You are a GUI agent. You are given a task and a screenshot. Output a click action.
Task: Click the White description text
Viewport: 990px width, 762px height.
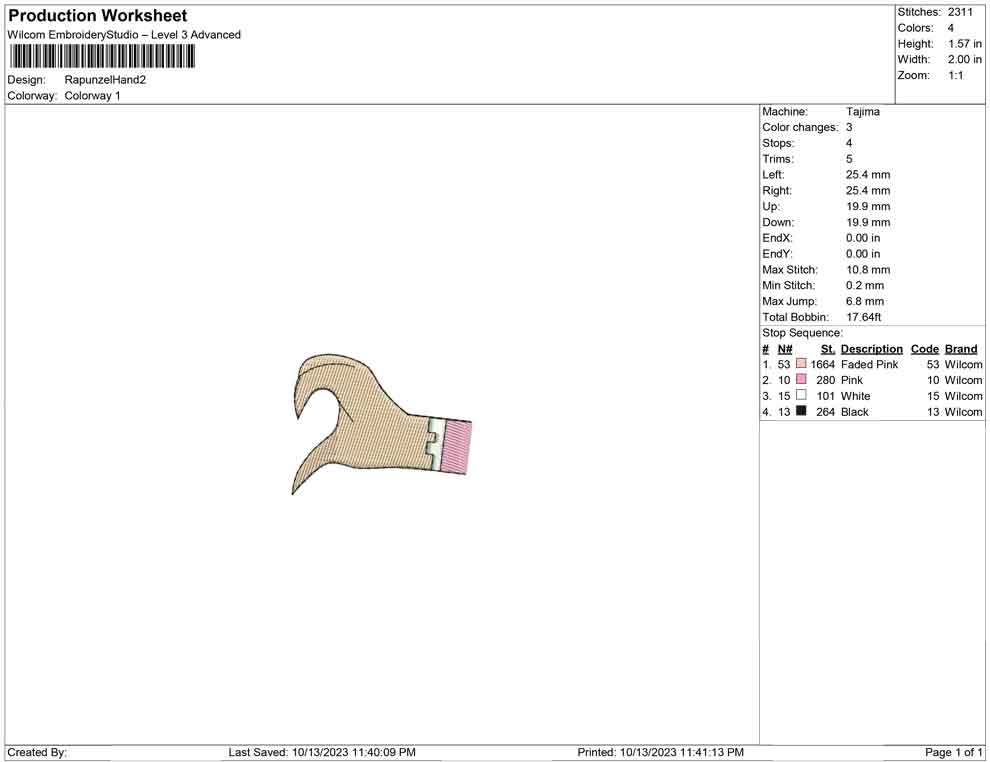(x=856, y=396)
